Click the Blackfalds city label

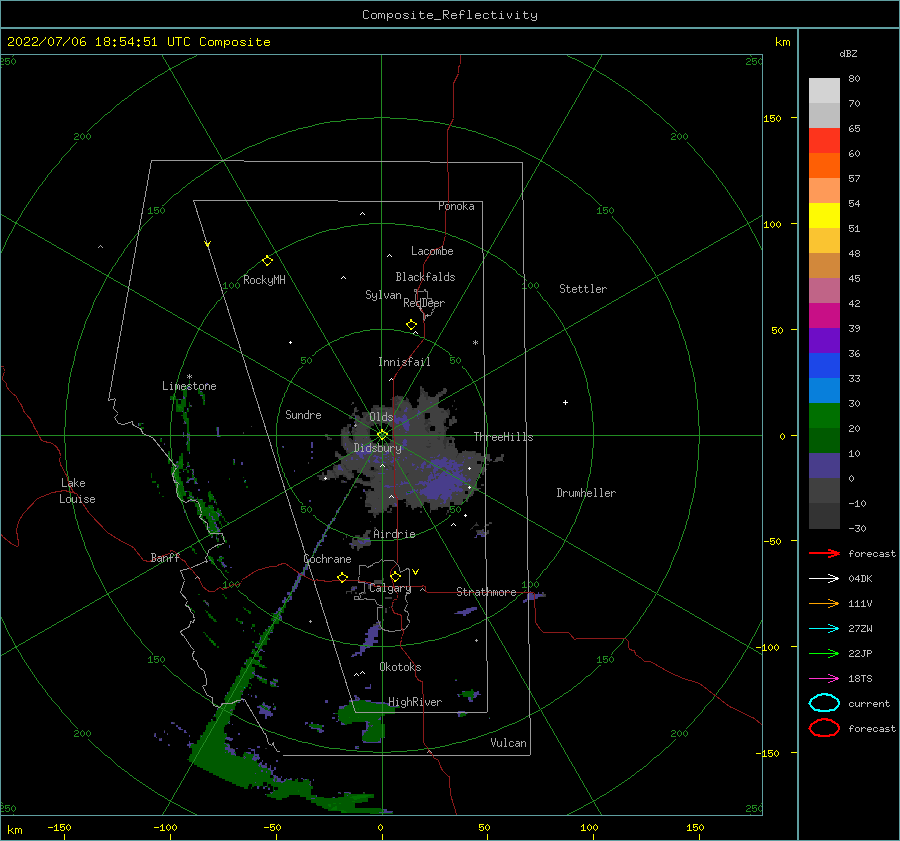coord(425,277)
